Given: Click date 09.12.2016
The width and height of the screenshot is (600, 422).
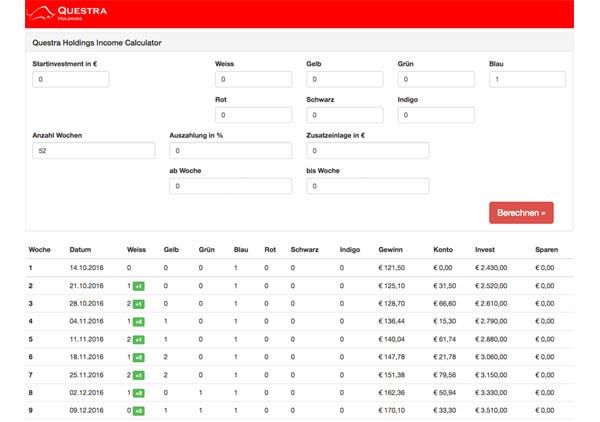Looking at the screenshot, I should 86,410.
